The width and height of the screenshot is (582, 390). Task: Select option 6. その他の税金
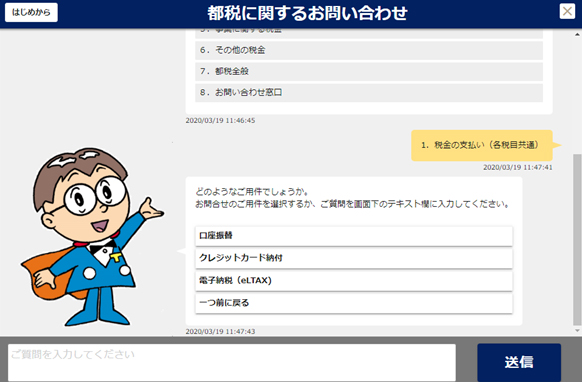[369, 50]
